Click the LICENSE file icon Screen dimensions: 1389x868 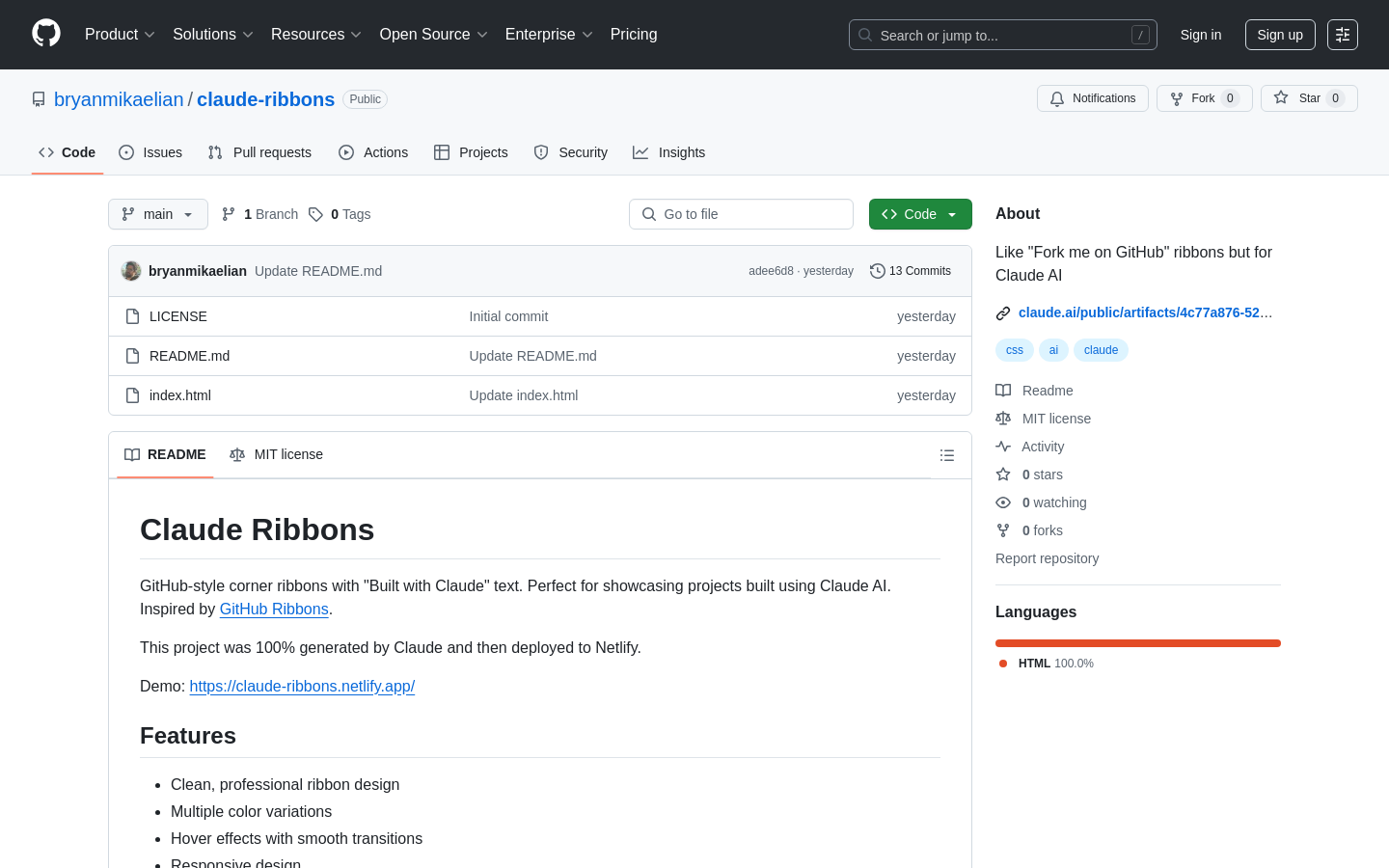click(133, 316)
